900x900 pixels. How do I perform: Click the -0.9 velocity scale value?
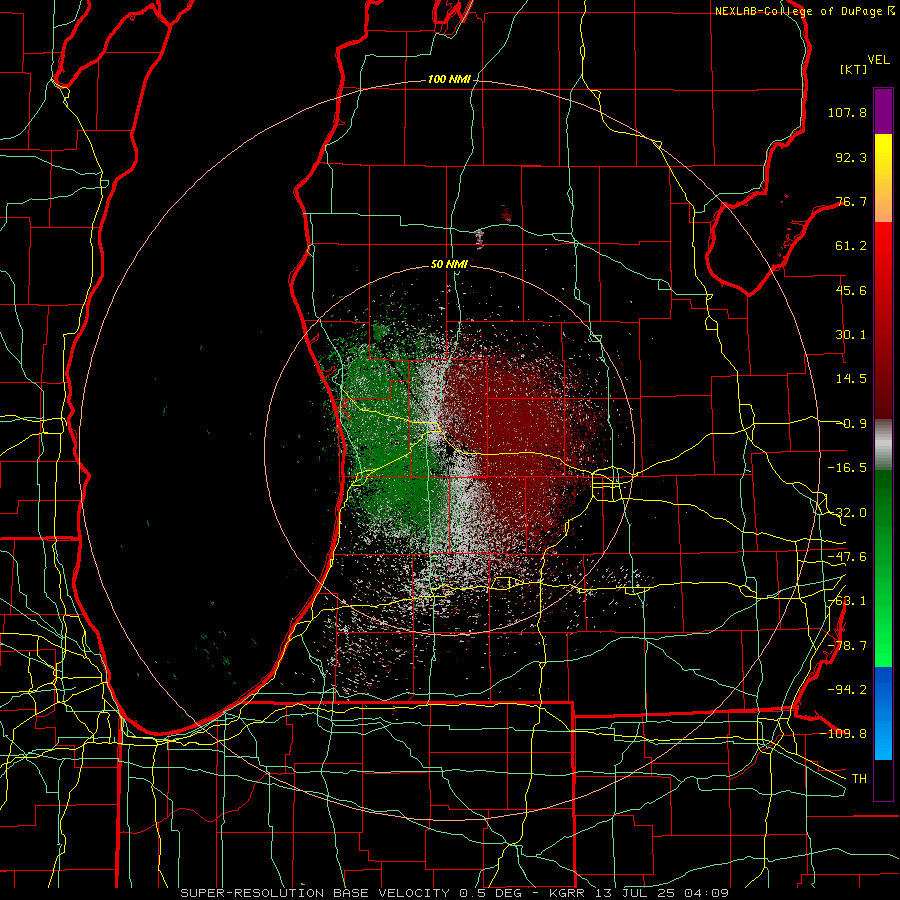854,424
